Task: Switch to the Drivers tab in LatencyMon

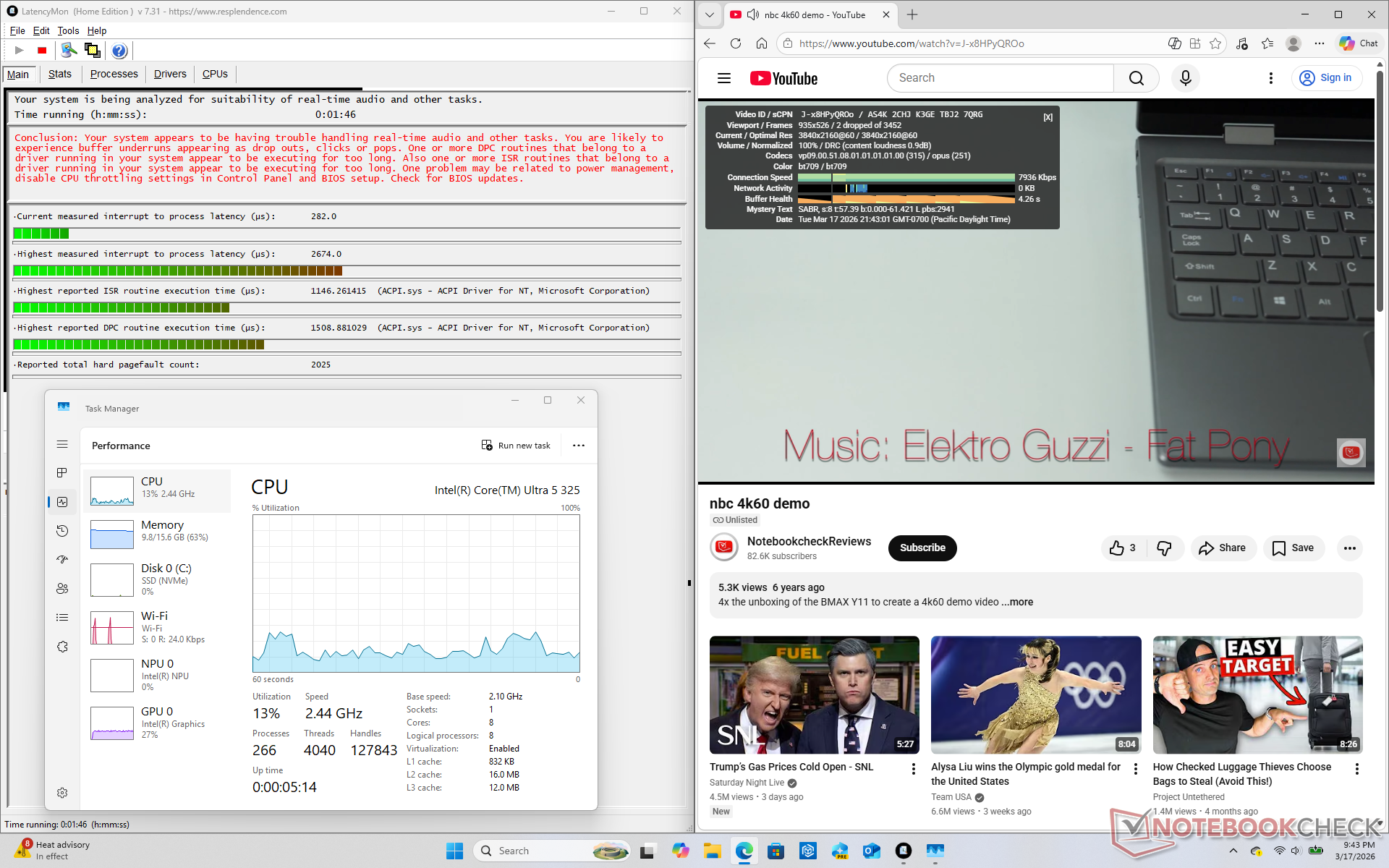Action: coord(170,74)
